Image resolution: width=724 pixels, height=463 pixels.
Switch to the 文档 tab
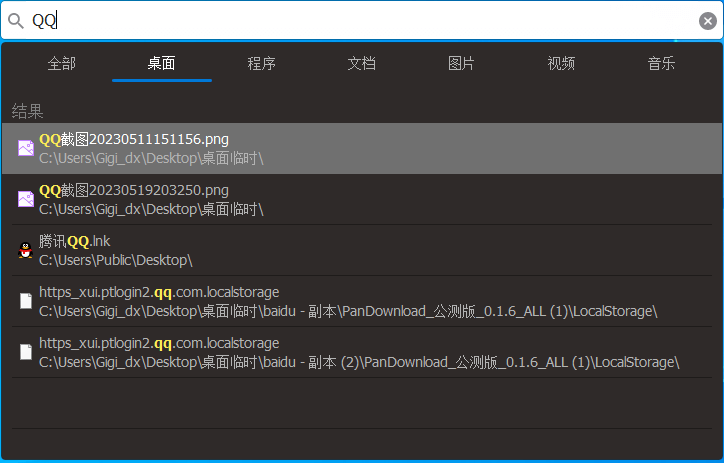click(x=362, y=63)
